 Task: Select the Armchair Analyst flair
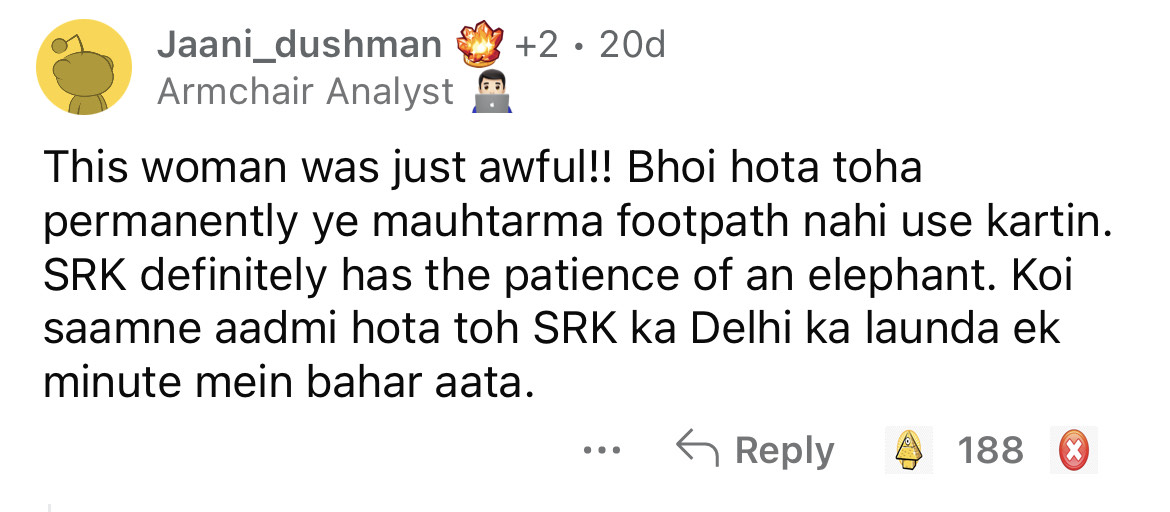click(x=306, y=92)
